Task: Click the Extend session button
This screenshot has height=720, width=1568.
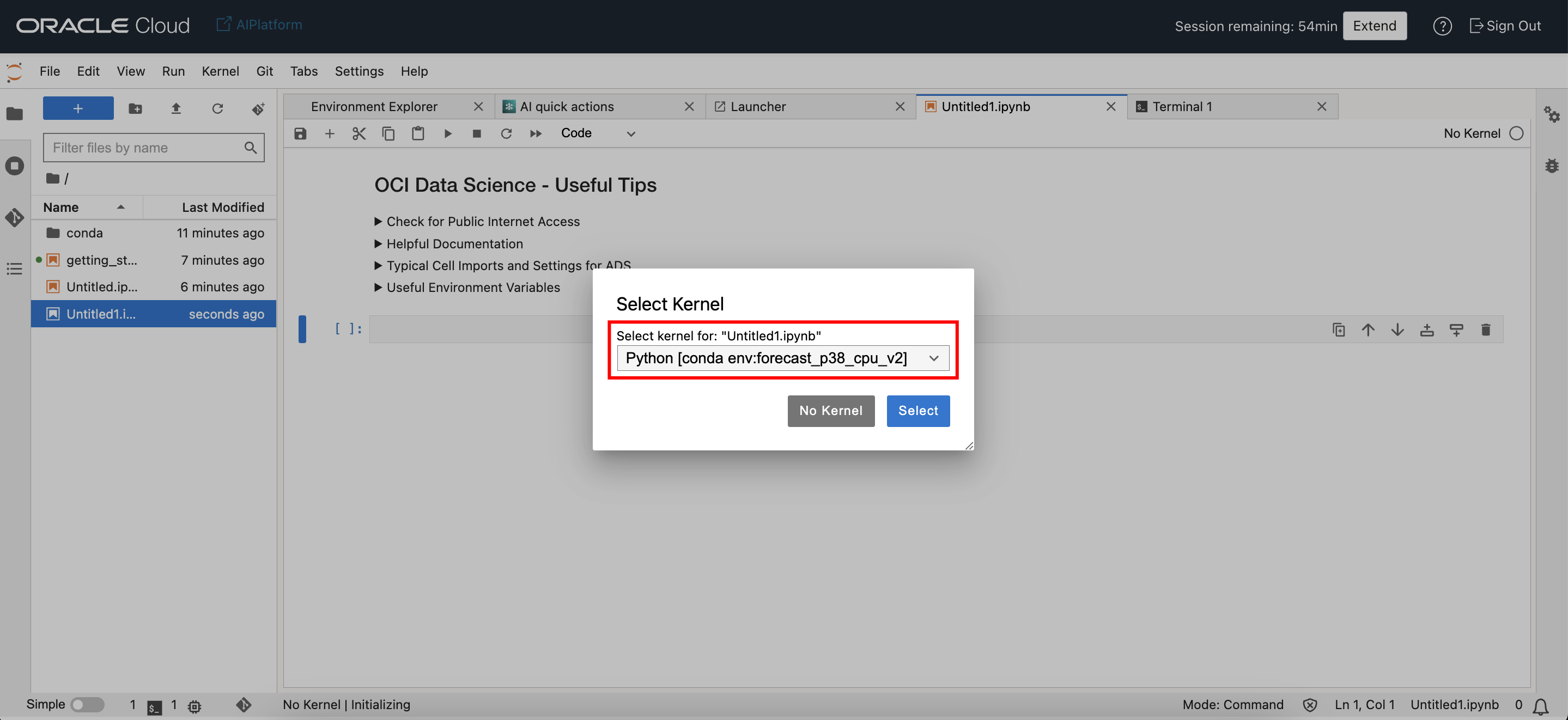Action: click(1374, 26)
